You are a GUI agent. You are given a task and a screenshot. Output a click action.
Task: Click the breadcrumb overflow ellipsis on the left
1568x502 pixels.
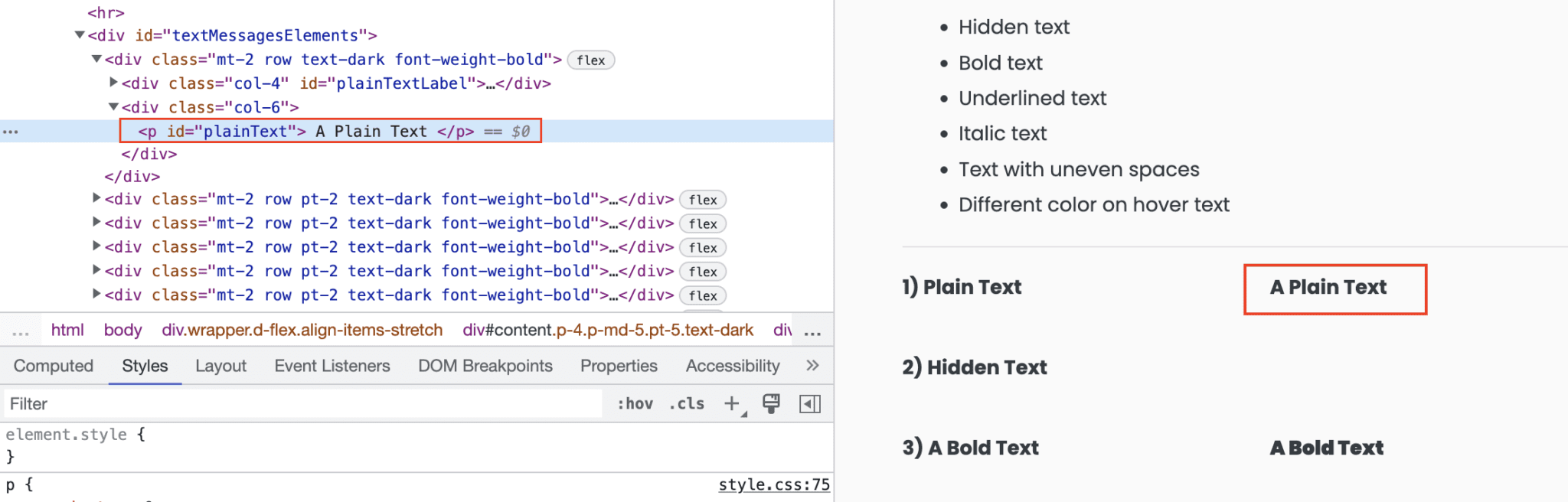[x=21, y=331]
